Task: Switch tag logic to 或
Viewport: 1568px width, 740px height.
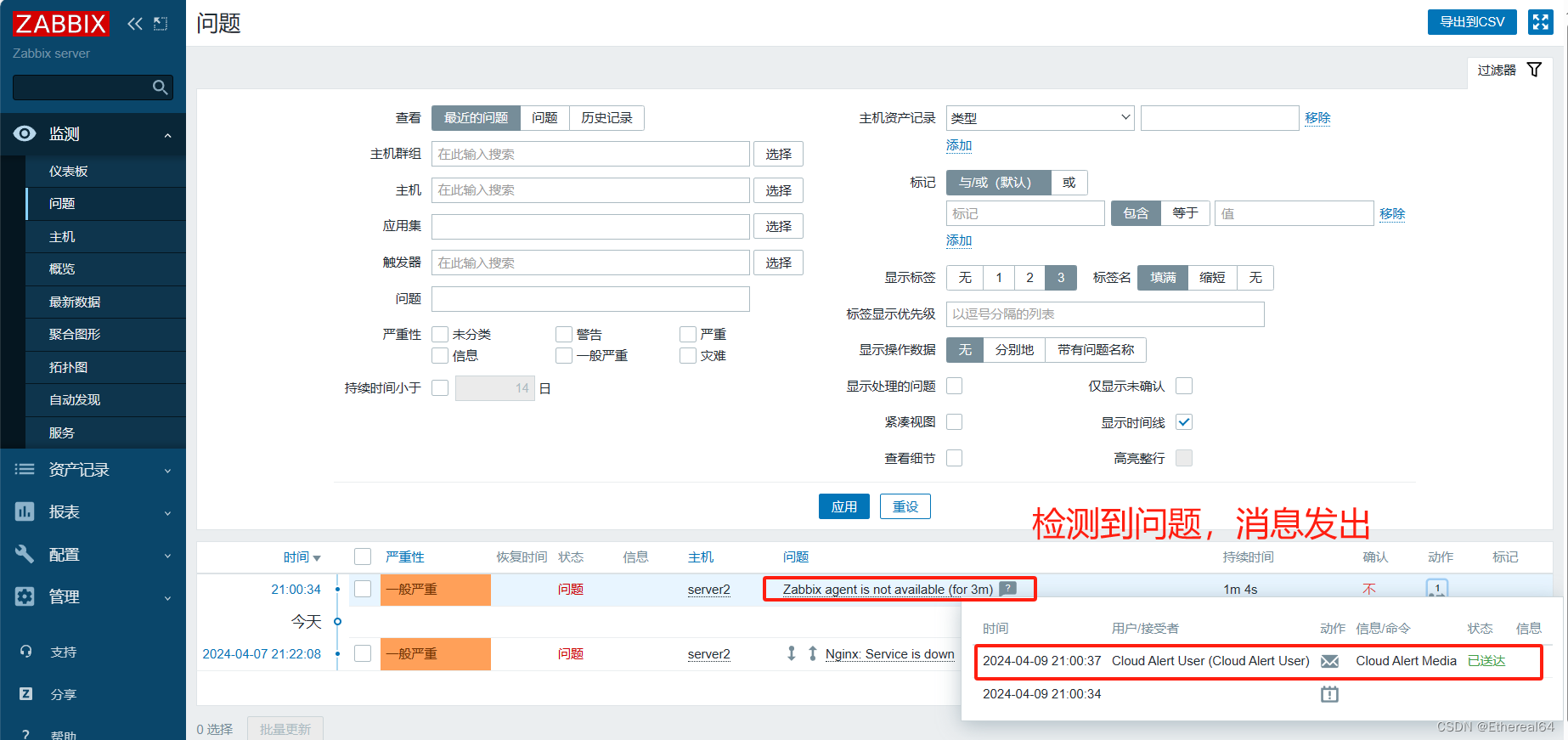Action: click(x=1069, y=183)
